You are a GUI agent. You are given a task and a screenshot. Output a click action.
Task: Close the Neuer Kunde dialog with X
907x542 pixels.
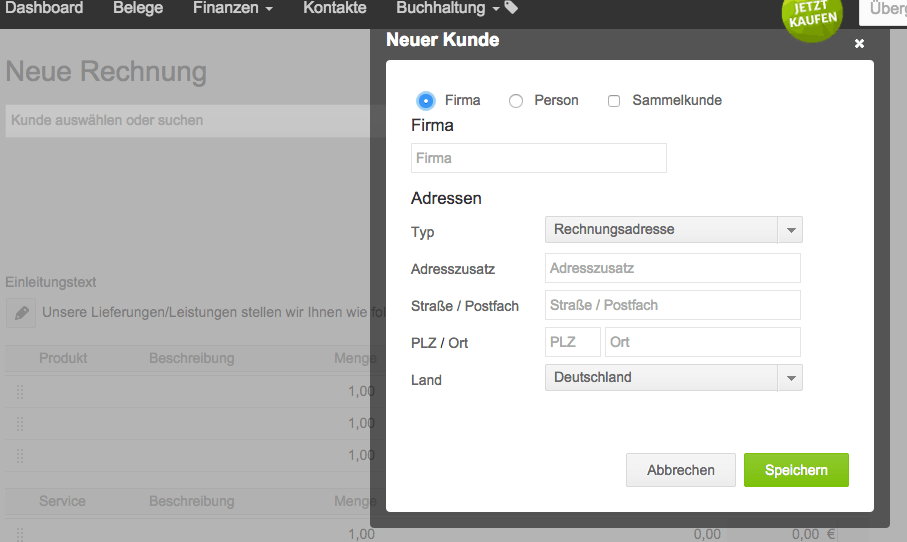(x=859, y=44)
